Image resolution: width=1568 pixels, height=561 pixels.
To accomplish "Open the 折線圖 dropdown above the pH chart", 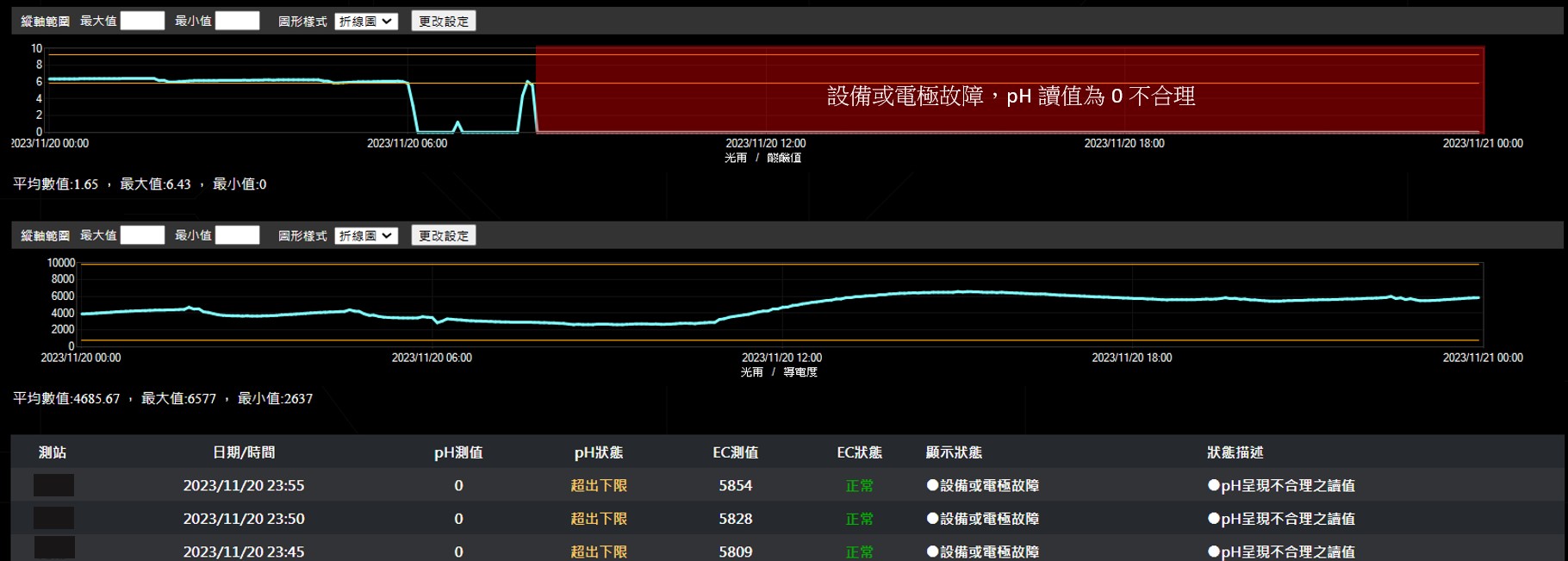I will pyautogui.click(x=366, y=21).
